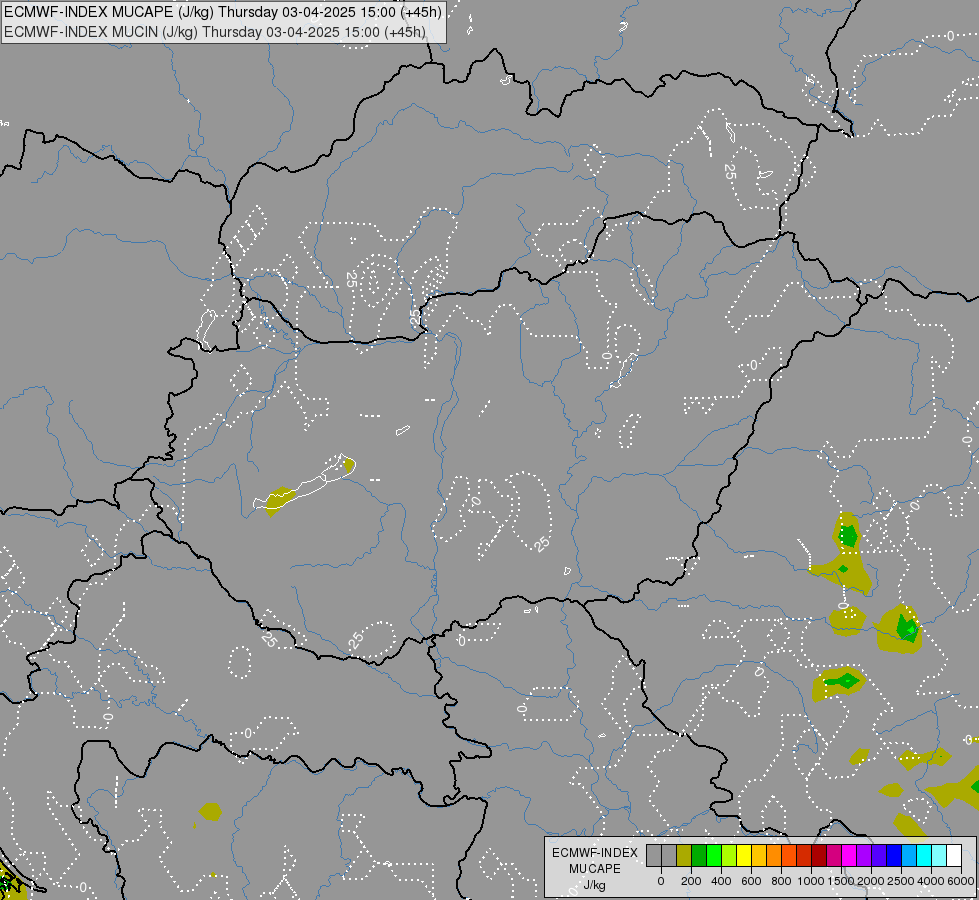Click the legend scale value 1000

(x=811, y=881)
